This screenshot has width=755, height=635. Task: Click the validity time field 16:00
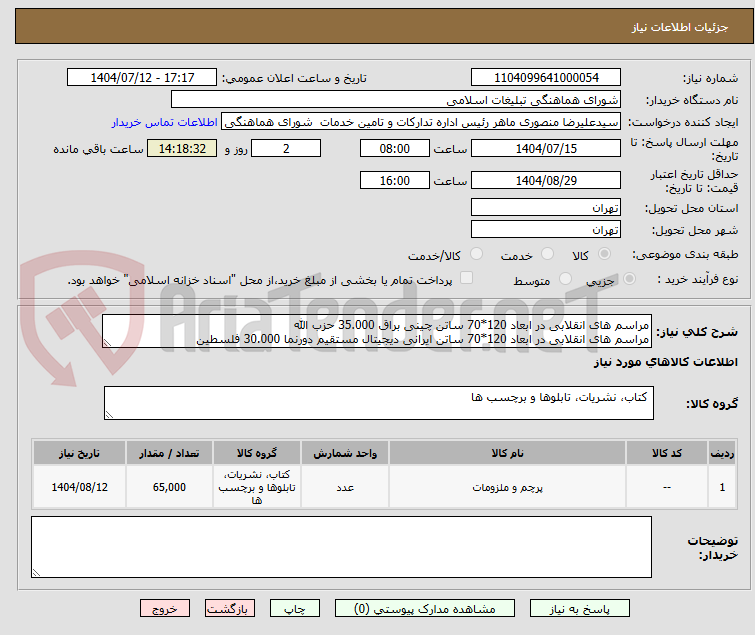click(x=394, y=181)
